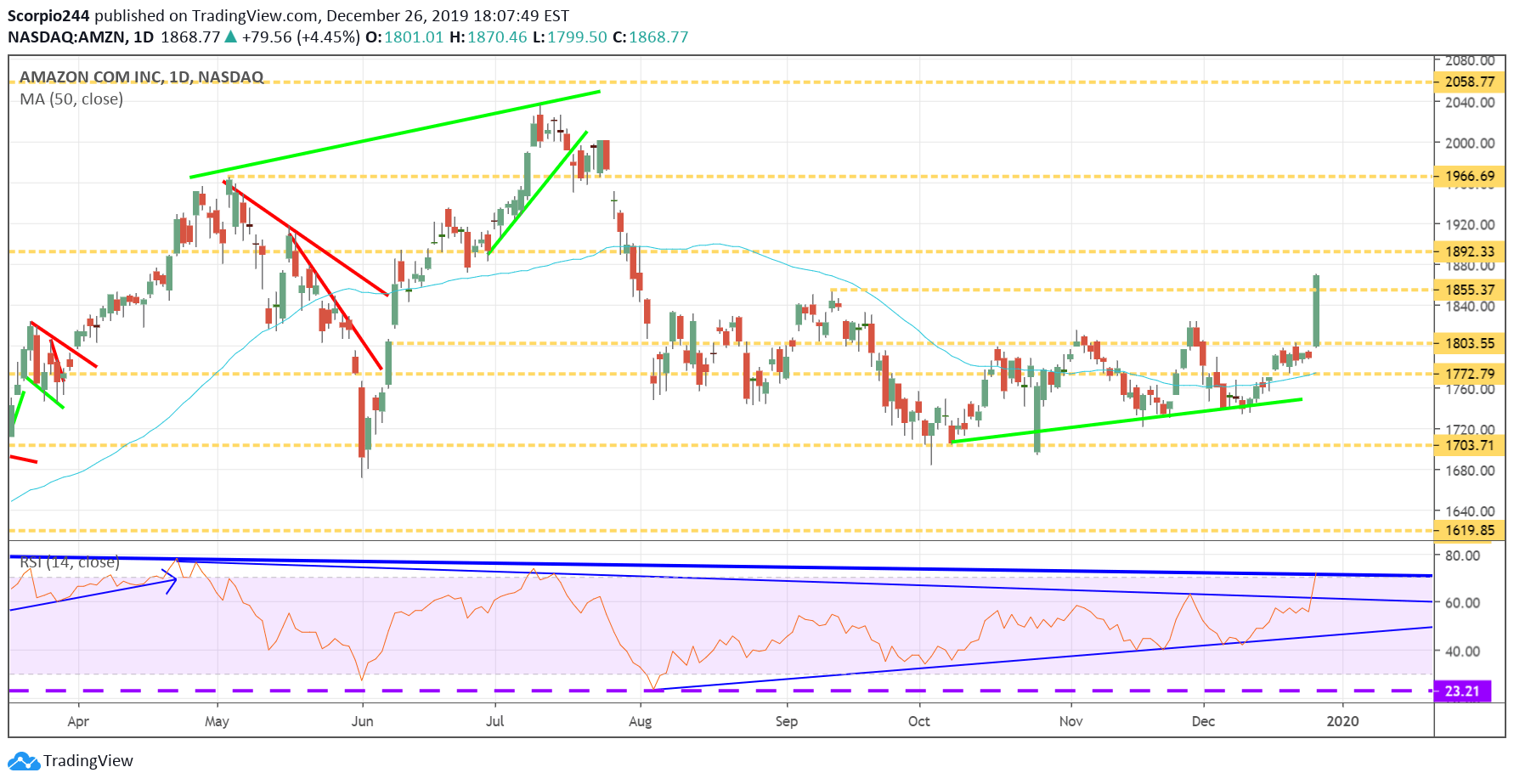Click the MA (50, close) indicator label
1514x784 pixels.
point(71,99)
